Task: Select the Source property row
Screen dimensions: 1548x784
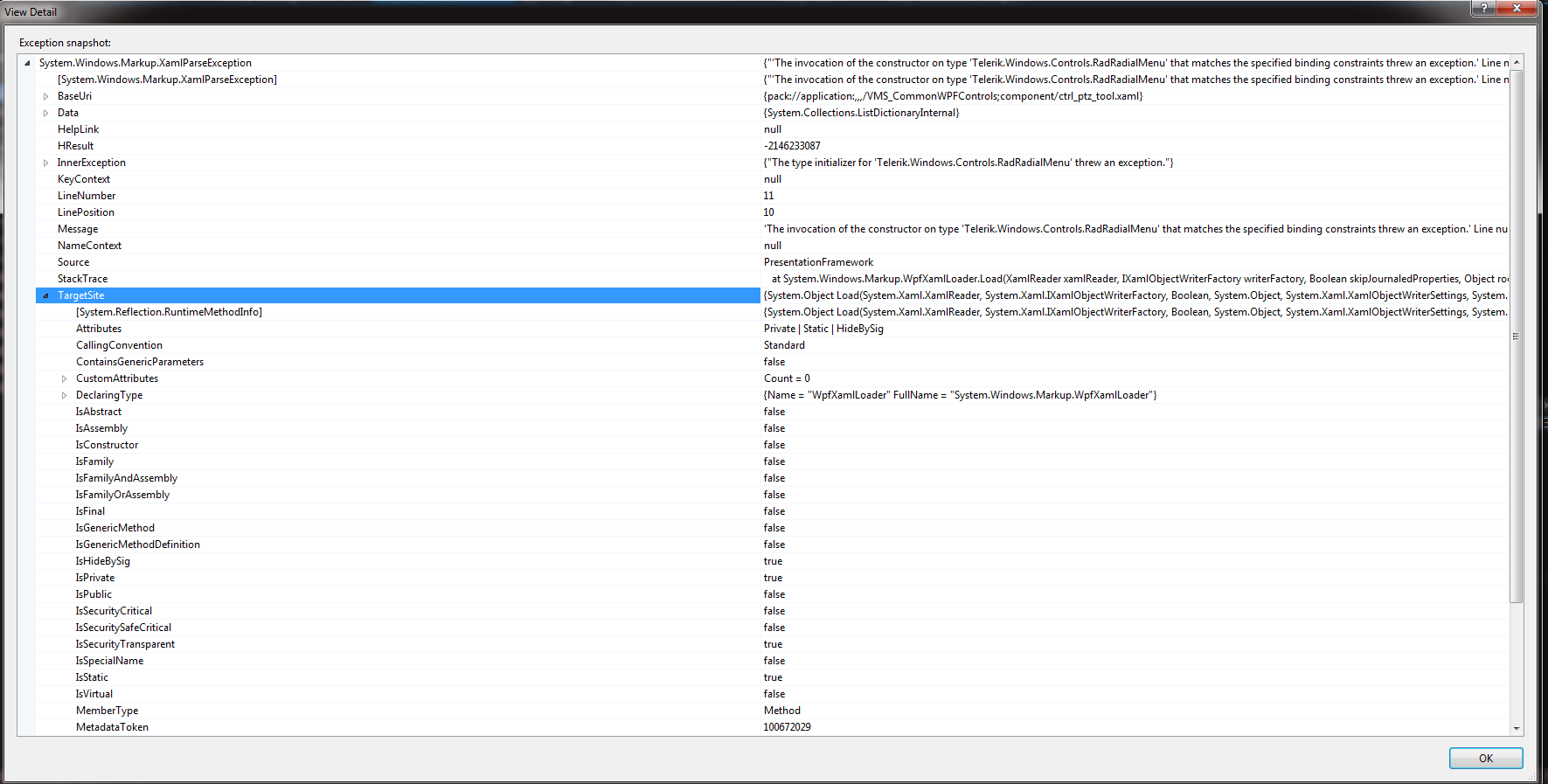Action: click(x=773, y=262)
